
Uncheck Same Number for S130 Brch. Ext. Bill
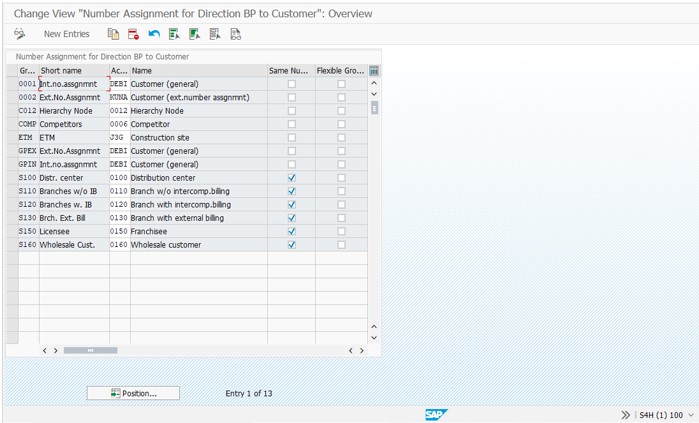292,218
